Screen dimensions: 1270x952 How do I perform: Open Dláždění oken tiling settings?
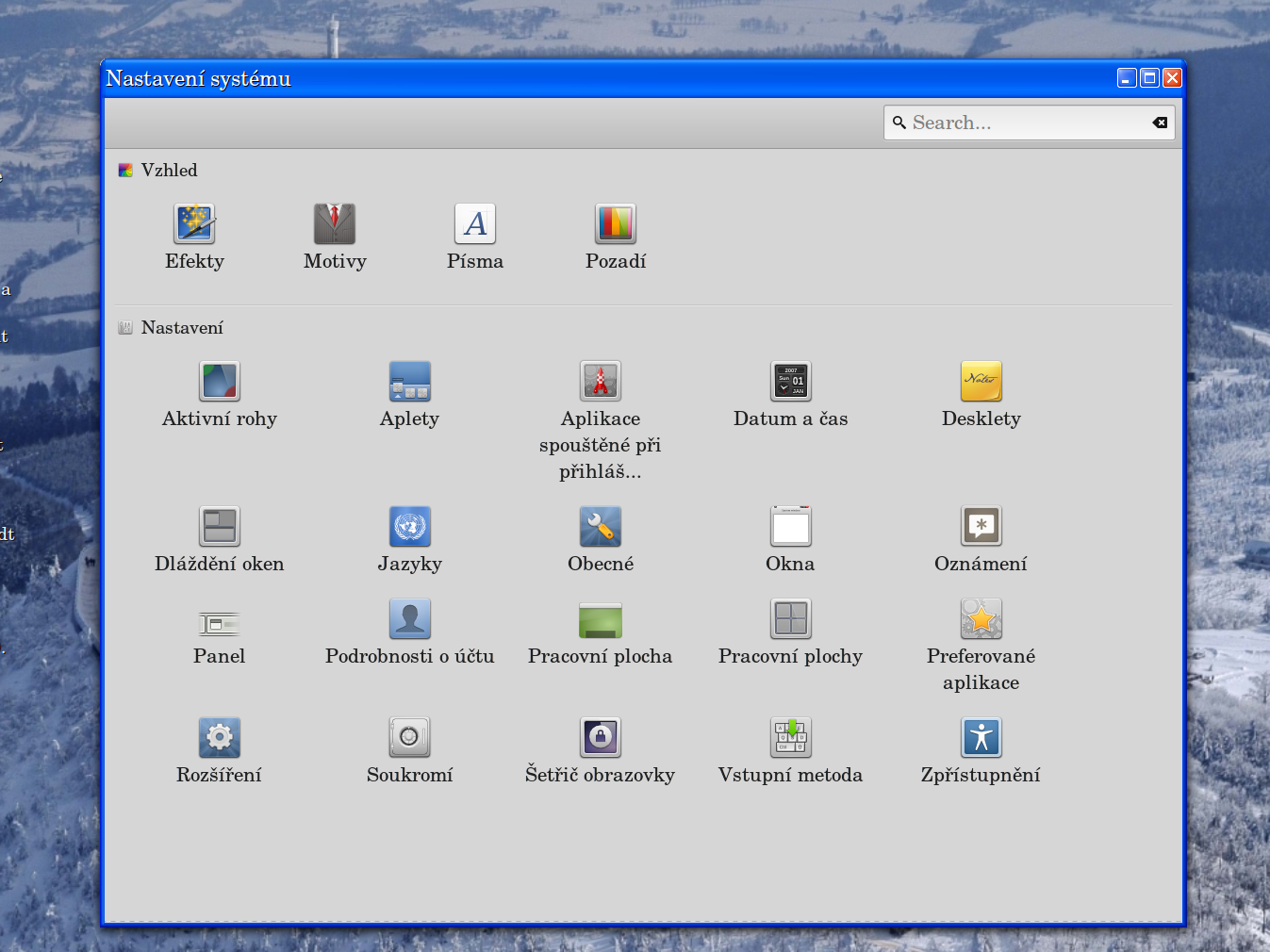[x=220, y=527]
